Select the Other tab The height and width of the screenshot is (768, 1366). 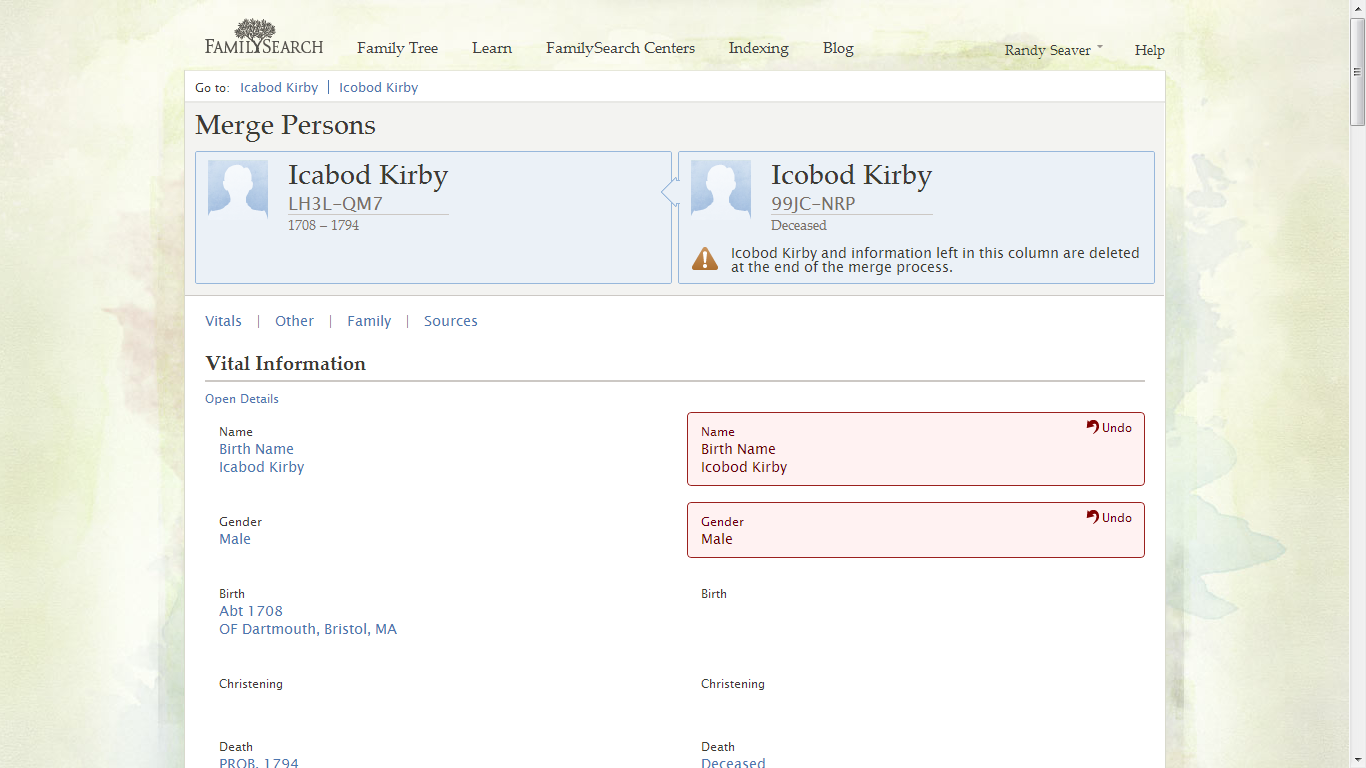point(294,321)
